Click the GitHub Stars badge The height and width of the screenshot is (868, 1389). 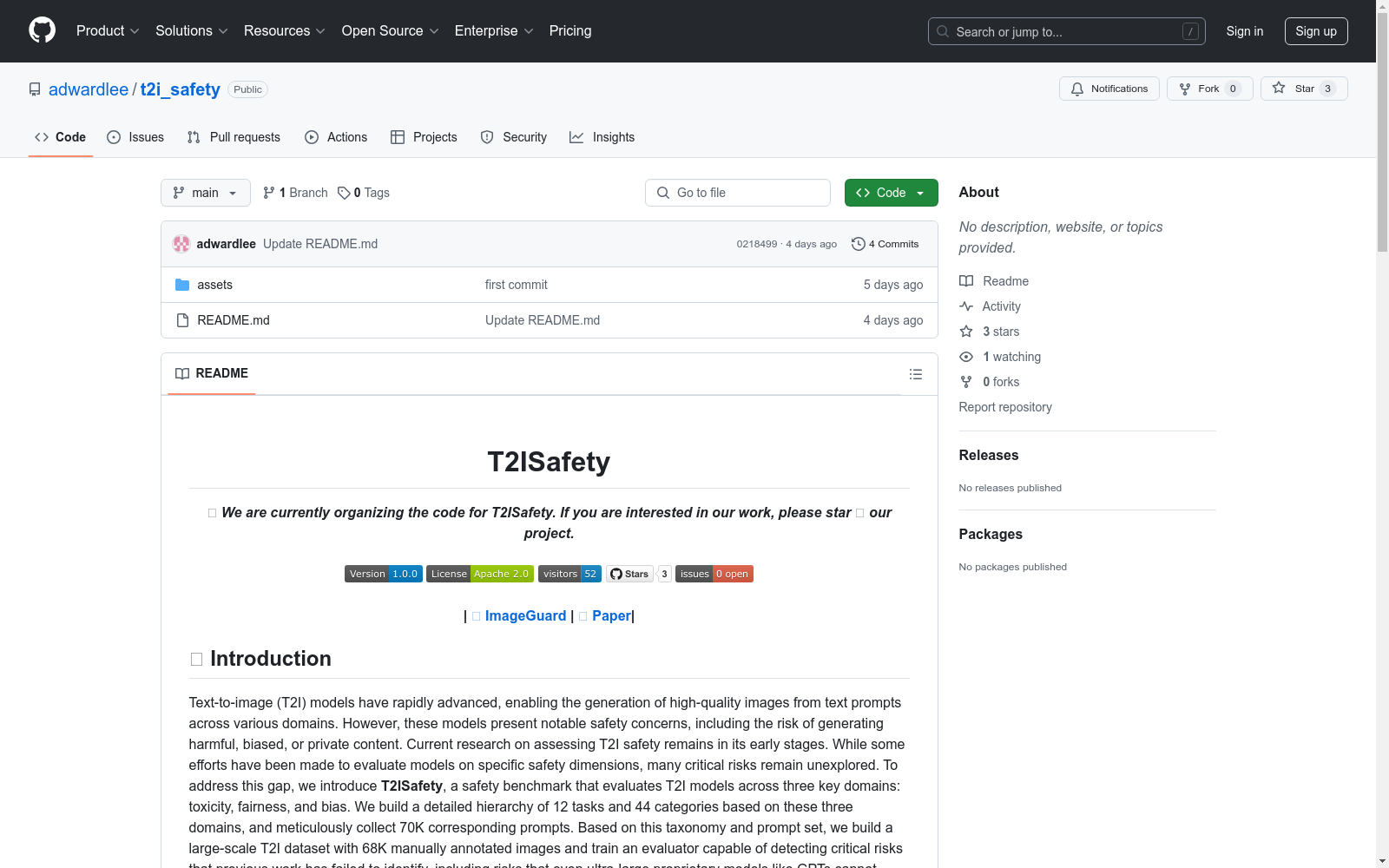point(629,574)
